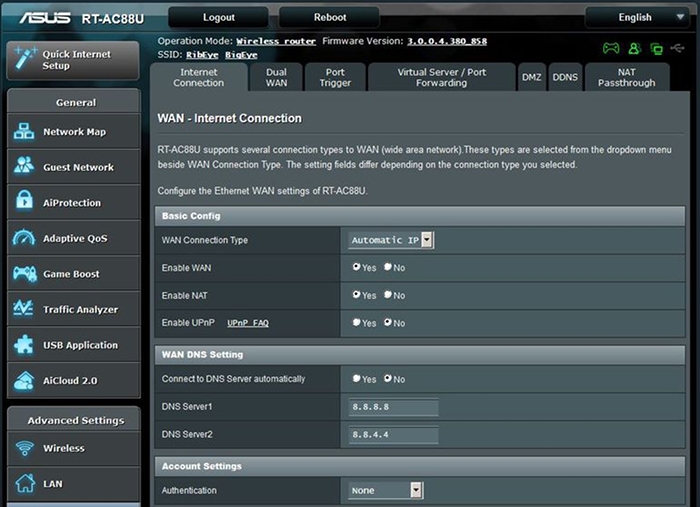Open the AiCloud 2.0 menu item
This screenshot has height=507, width=700.
click(74, 380)
